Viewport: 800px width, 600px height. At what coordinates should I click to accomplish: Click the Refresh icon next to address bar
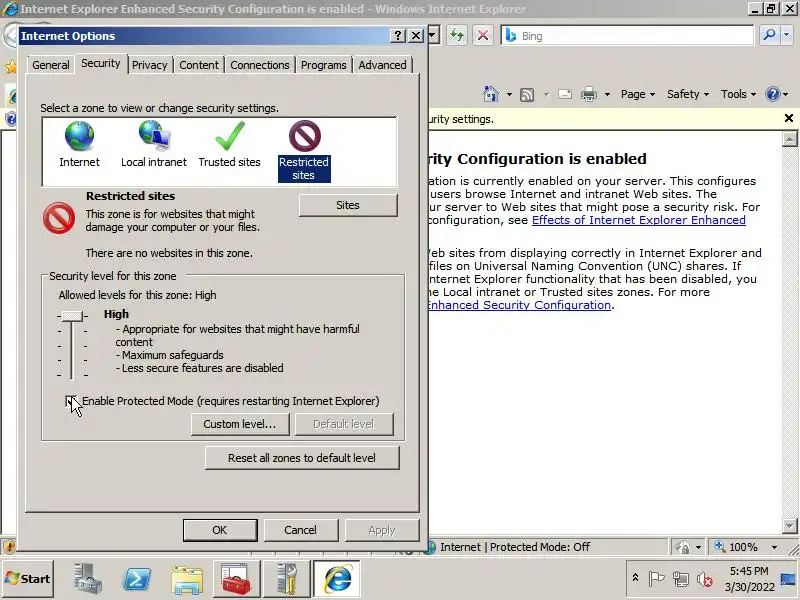457,35
